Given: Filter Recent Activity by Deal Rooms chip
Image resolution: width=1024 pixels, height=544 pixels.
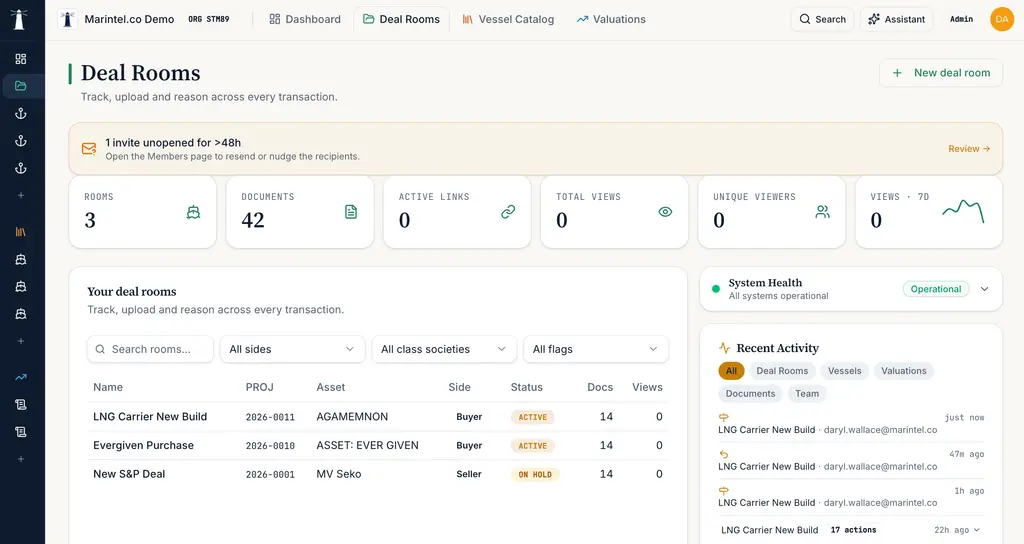Looking at the screenshot, I should [782, 371].
